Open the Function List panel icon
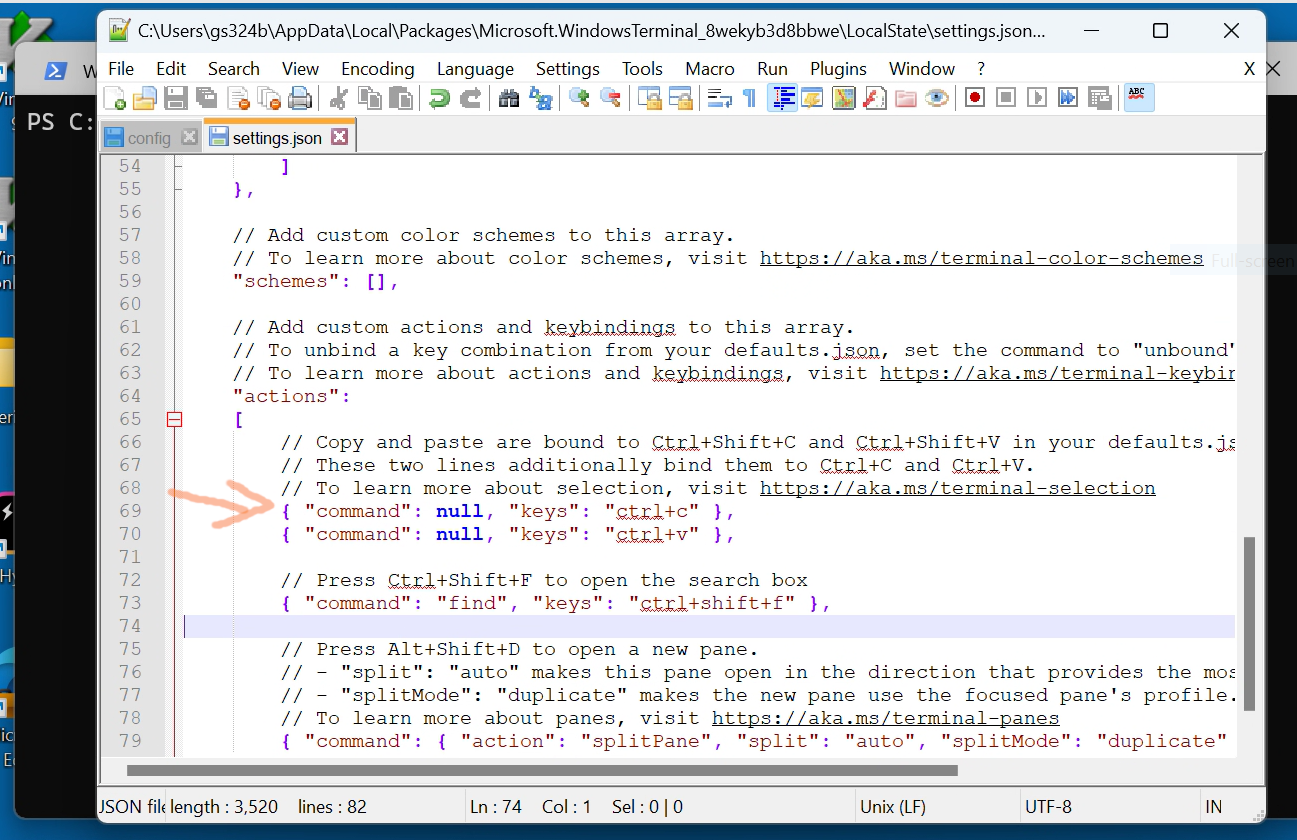 point(874,98)
